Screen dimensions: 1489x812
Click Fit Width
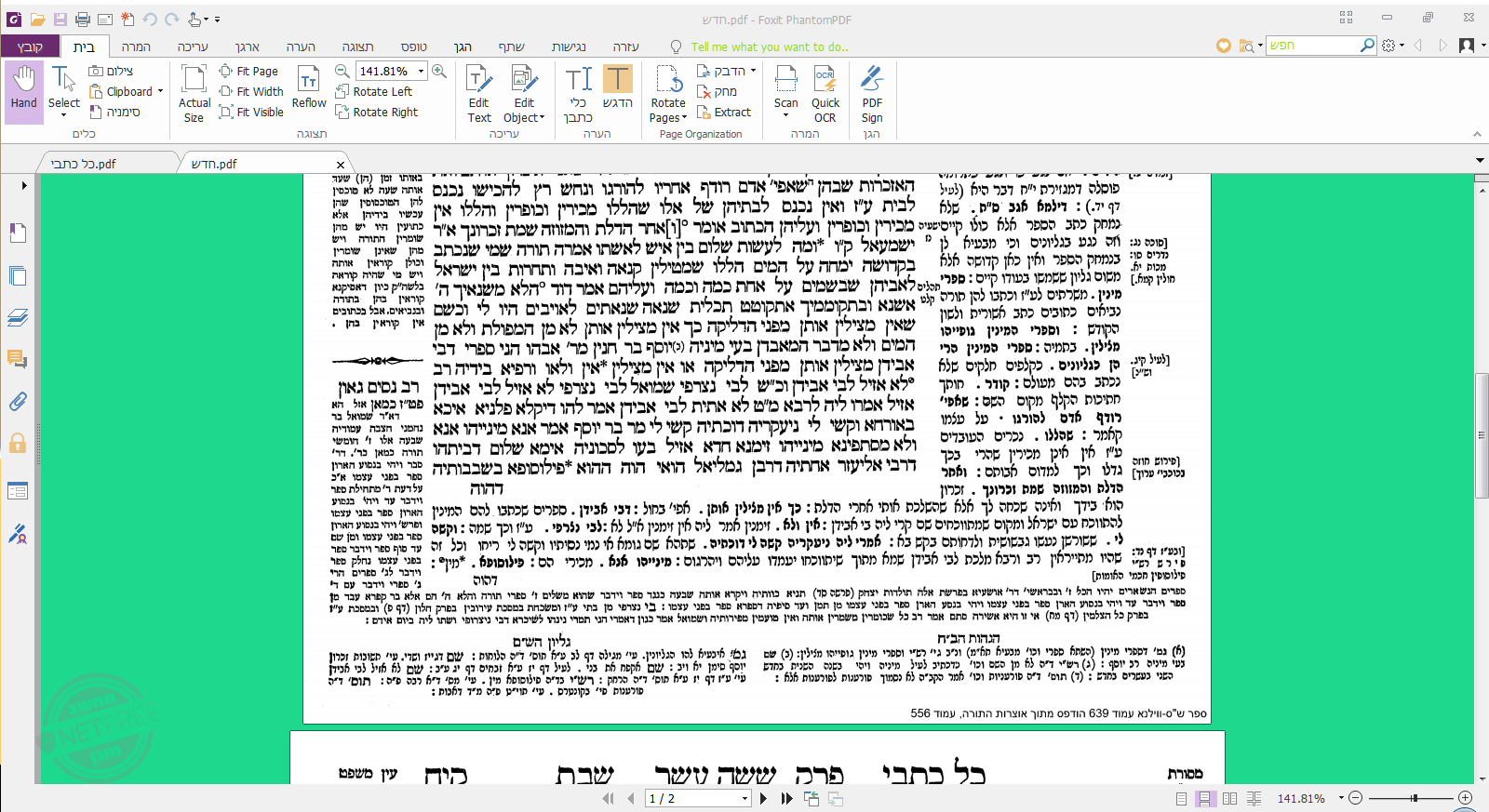[251, 91]
